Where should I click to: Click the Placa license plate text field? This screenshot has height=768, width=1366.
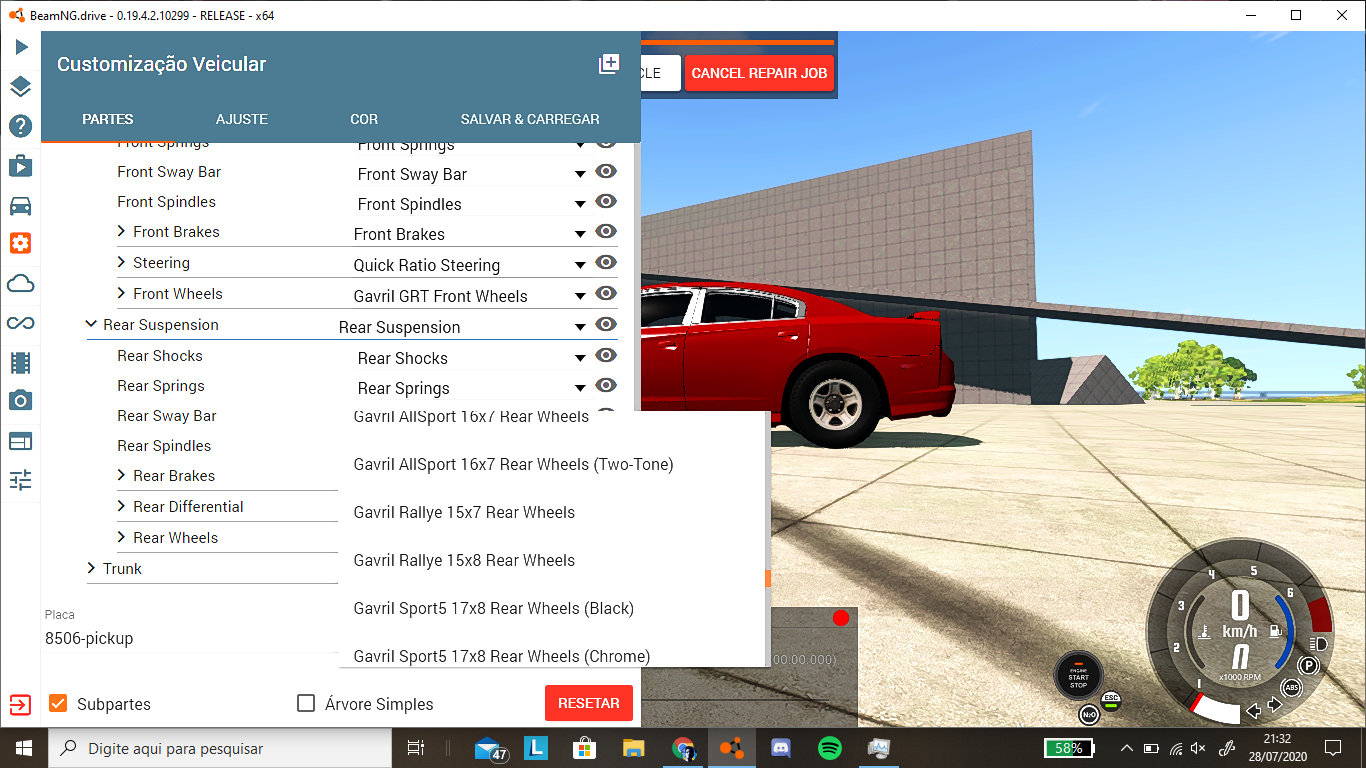pyautogui.click(x=190, y=638)
